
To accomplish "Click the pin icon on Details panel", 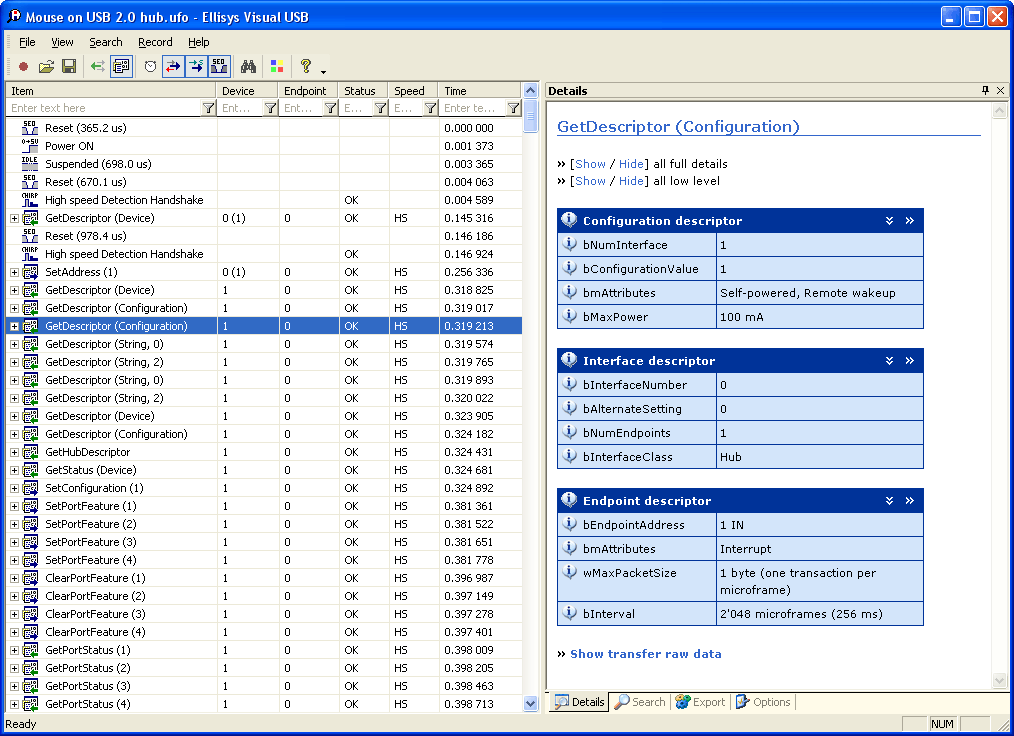I will (x=985, y=90).
